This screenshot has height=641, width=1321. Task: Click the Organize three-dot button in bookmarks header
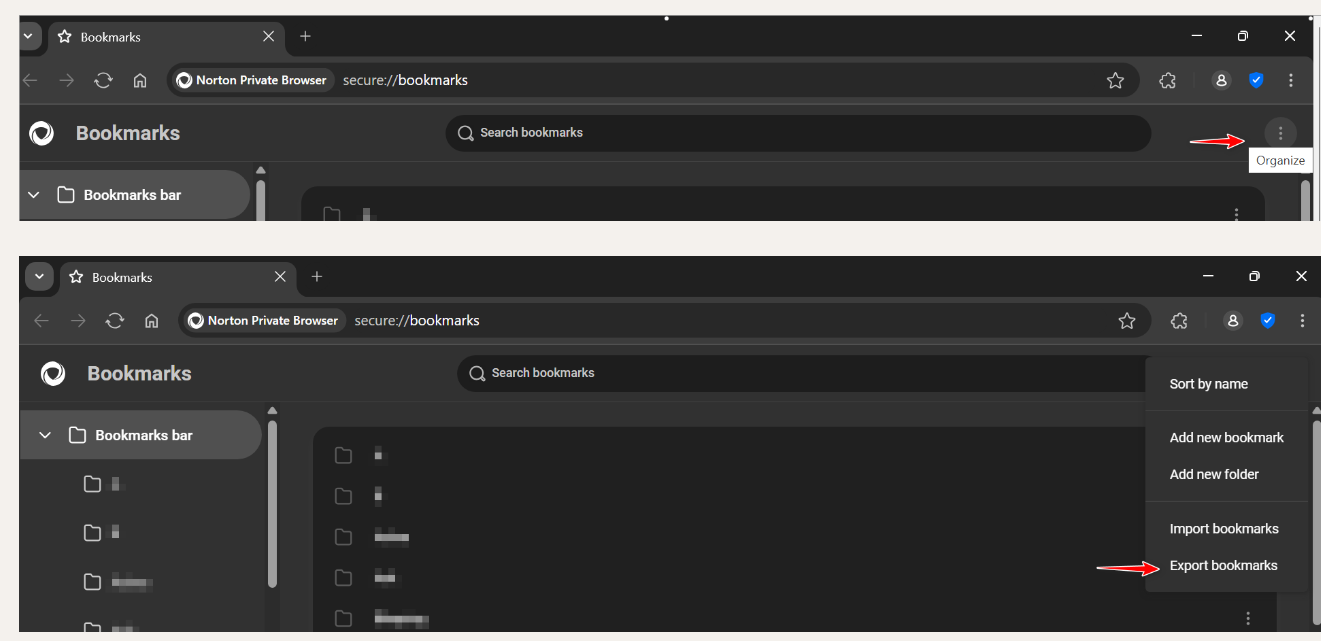tap(1280, 133)
